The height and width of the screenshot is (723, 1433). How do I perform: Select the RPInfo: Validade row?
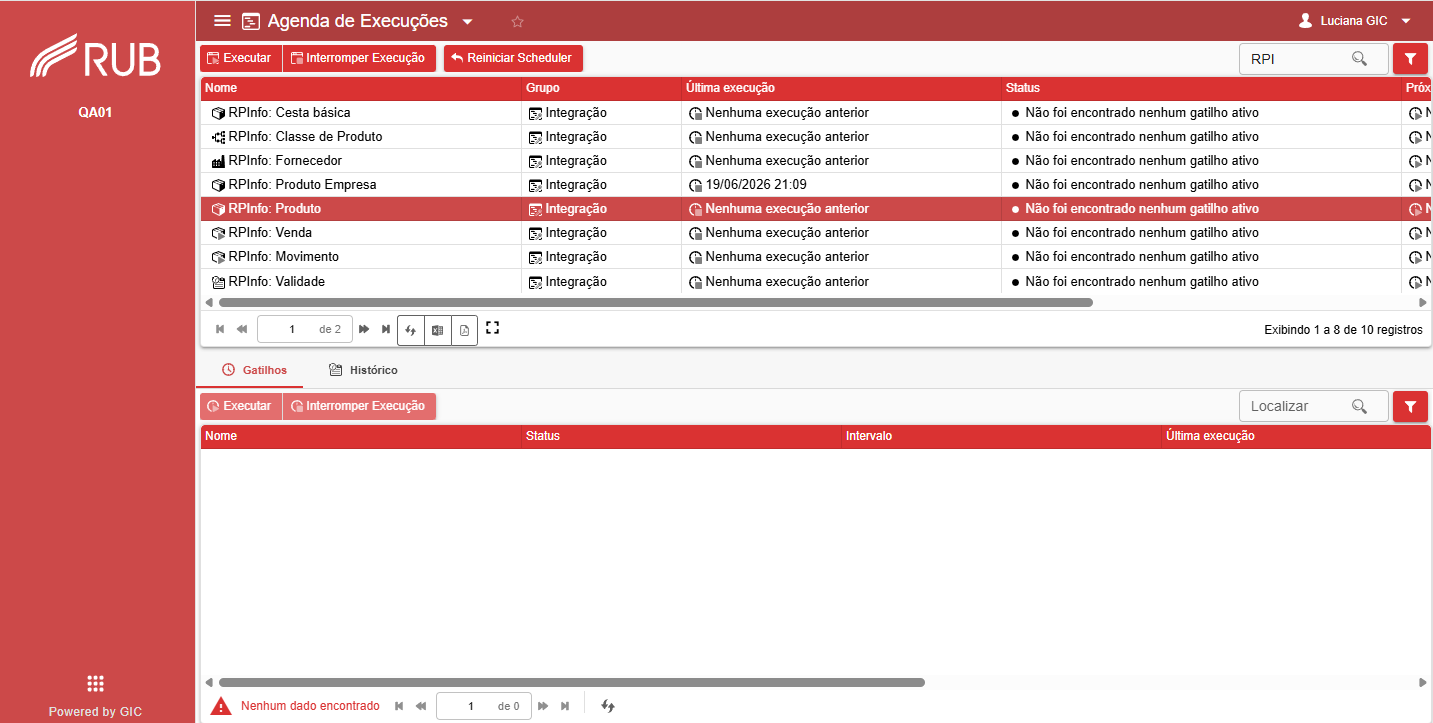(815, 282)
